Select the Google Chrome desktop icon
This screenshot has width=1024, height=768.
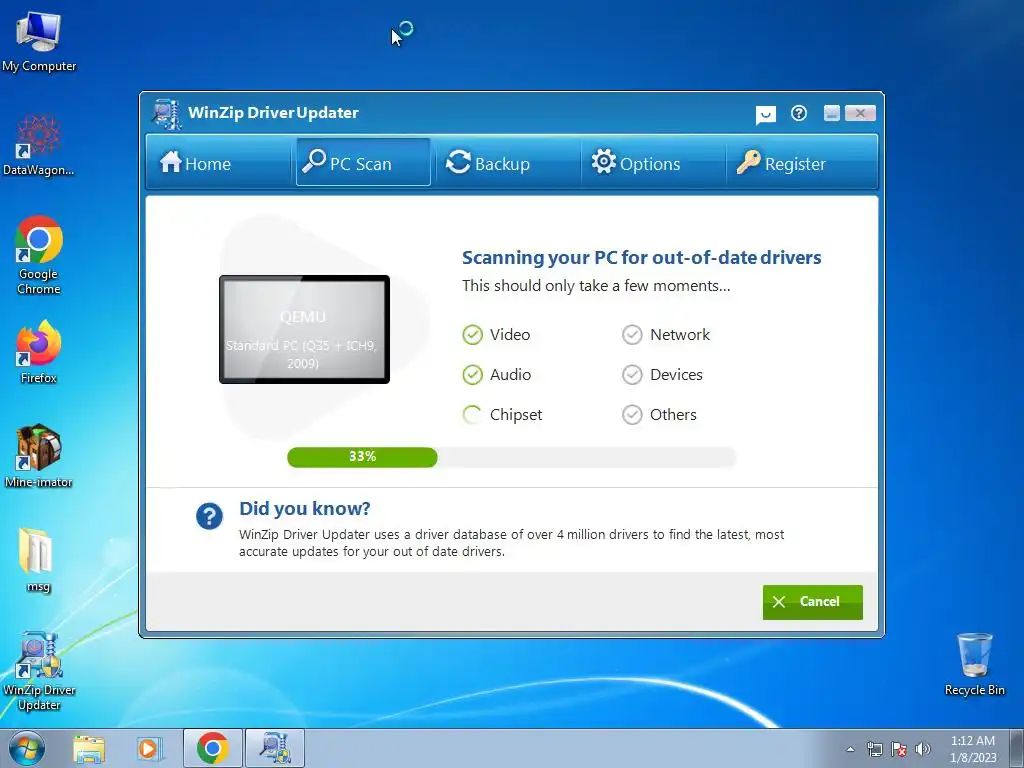point(39,255)
